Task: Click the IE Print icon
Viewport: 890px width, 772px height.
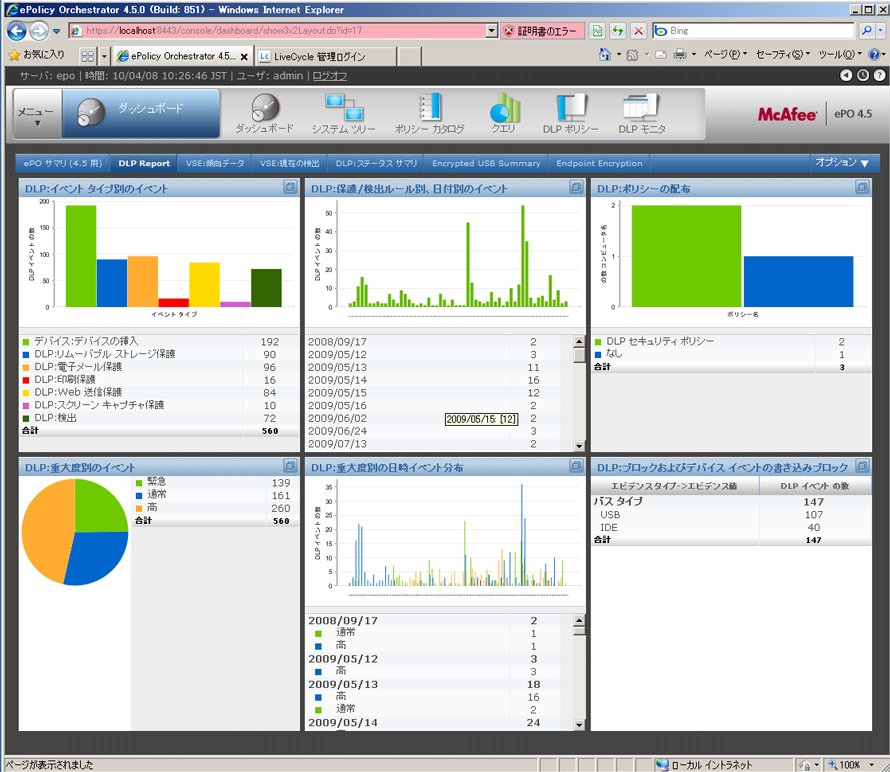Action: coord(680,54)
